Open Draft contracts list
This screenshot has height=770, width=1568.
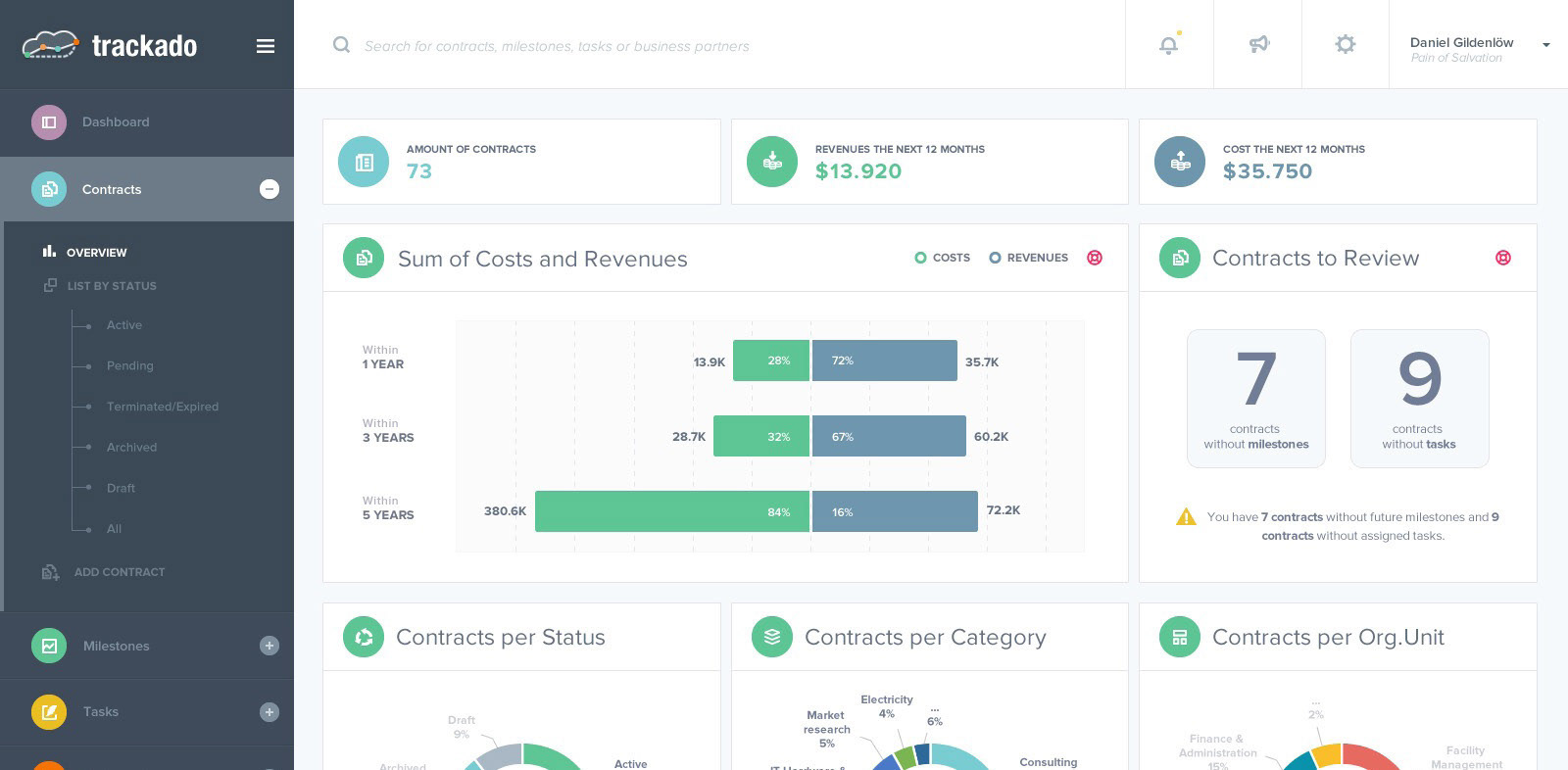[x=122, y=488]
